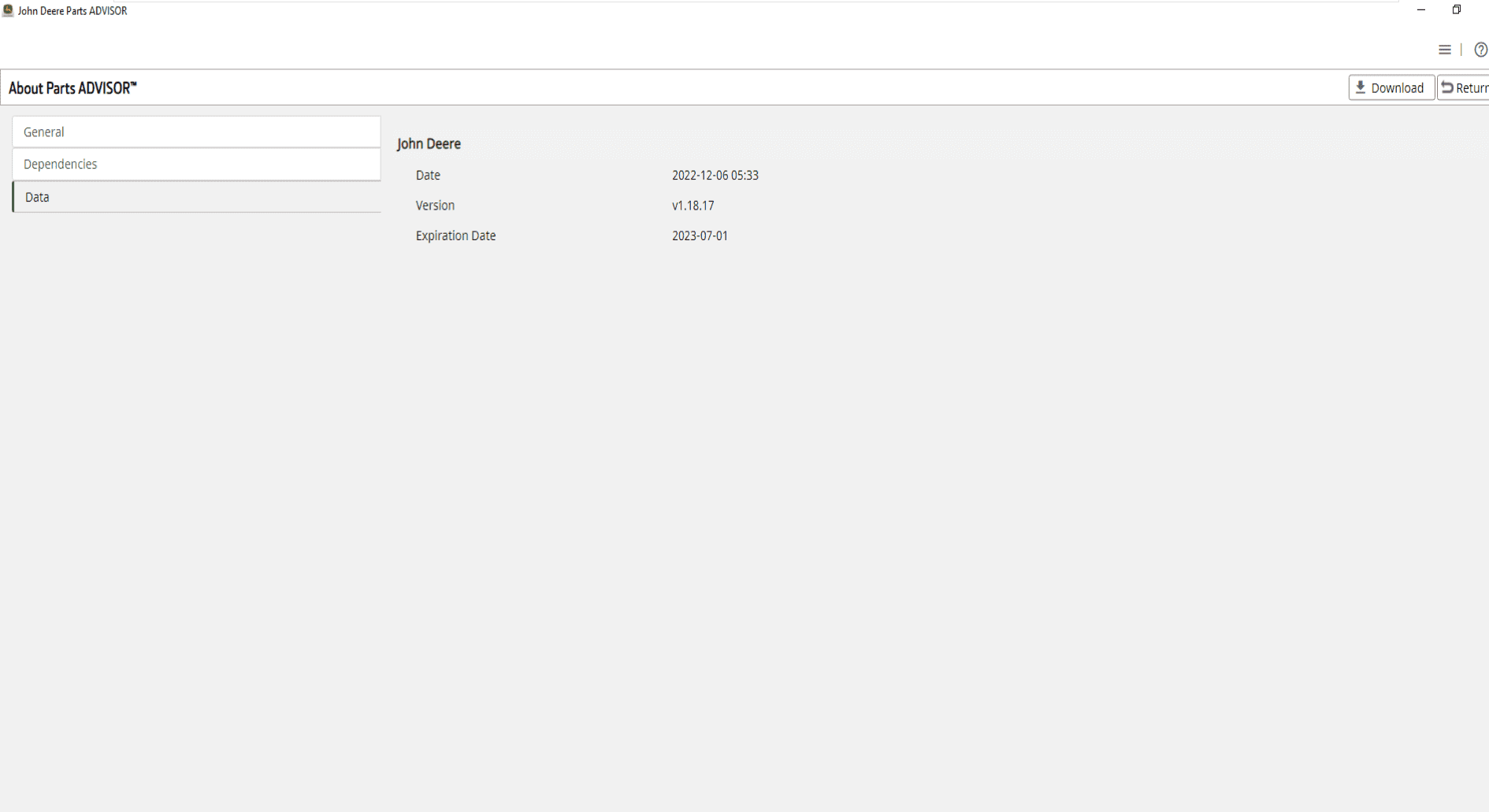Click the expiration value 2023-07-01
Viewport: 1489px width, 812px height.
coord(700,235)
